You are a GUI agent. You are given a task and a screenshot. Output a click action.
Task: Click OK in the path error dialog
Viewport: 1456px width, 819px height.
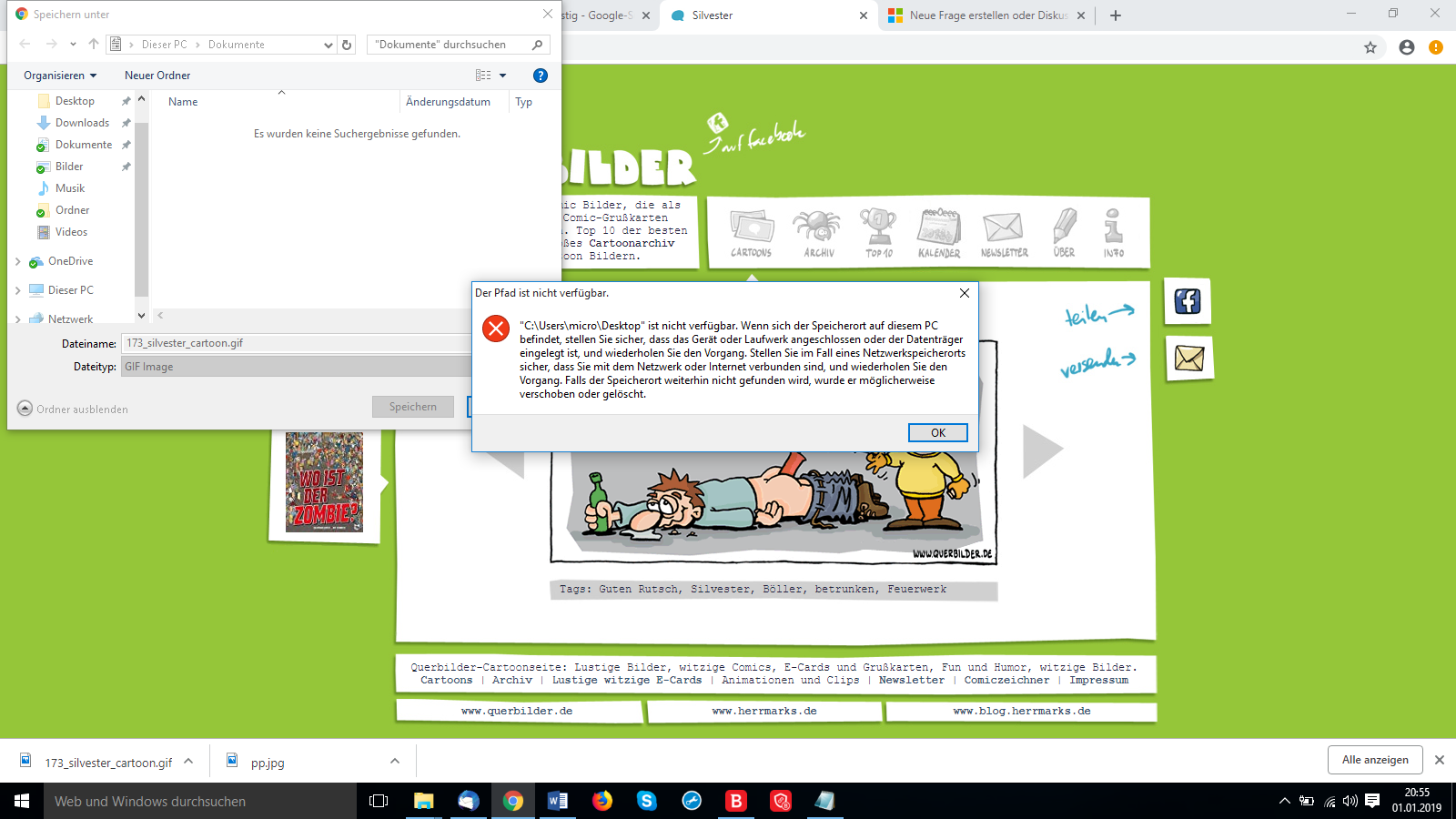click(937, 433)
